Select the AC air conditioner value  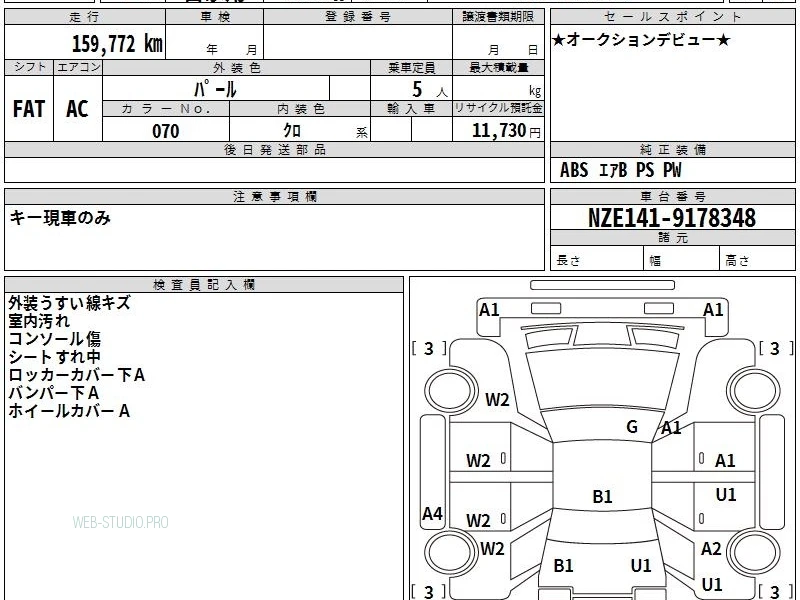pyautogui.click(x=77, y=109)
